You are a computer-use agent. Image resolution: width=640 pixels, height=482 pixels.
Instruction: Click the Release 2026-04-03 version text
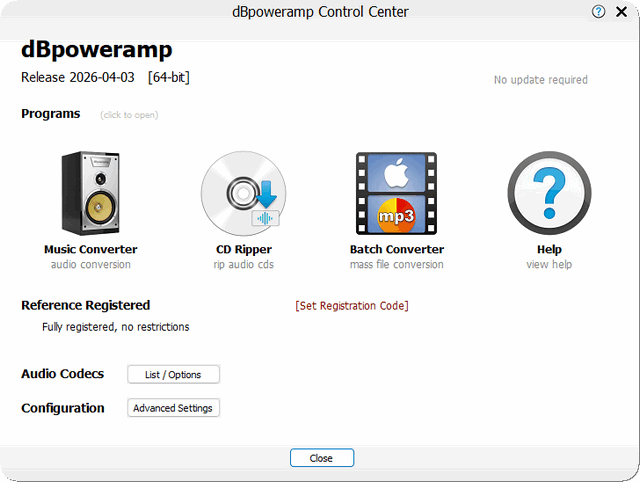[x=78, y=78]
